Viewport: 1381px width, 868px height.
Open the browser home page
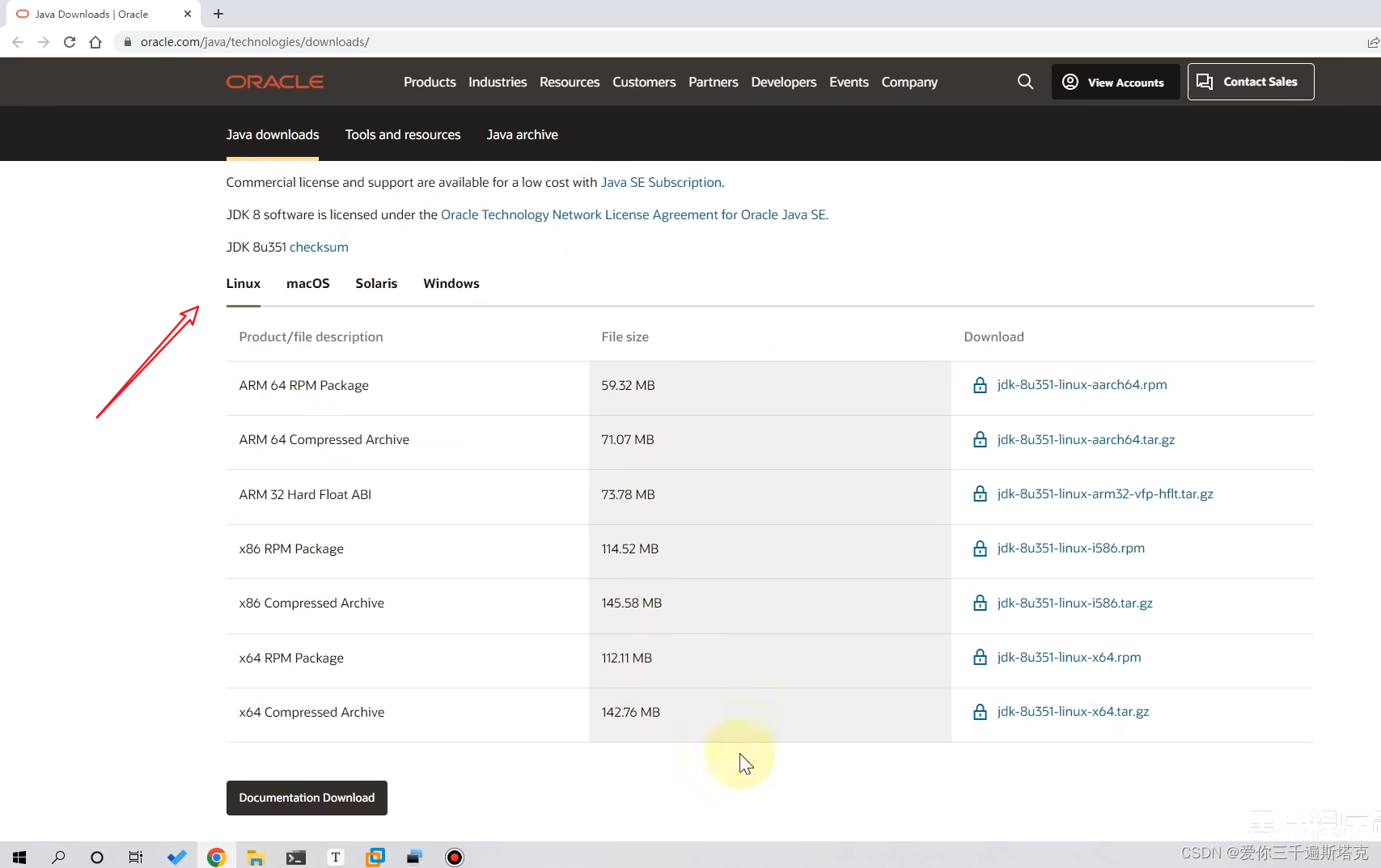pyautogui.click(x=95, y=42)
